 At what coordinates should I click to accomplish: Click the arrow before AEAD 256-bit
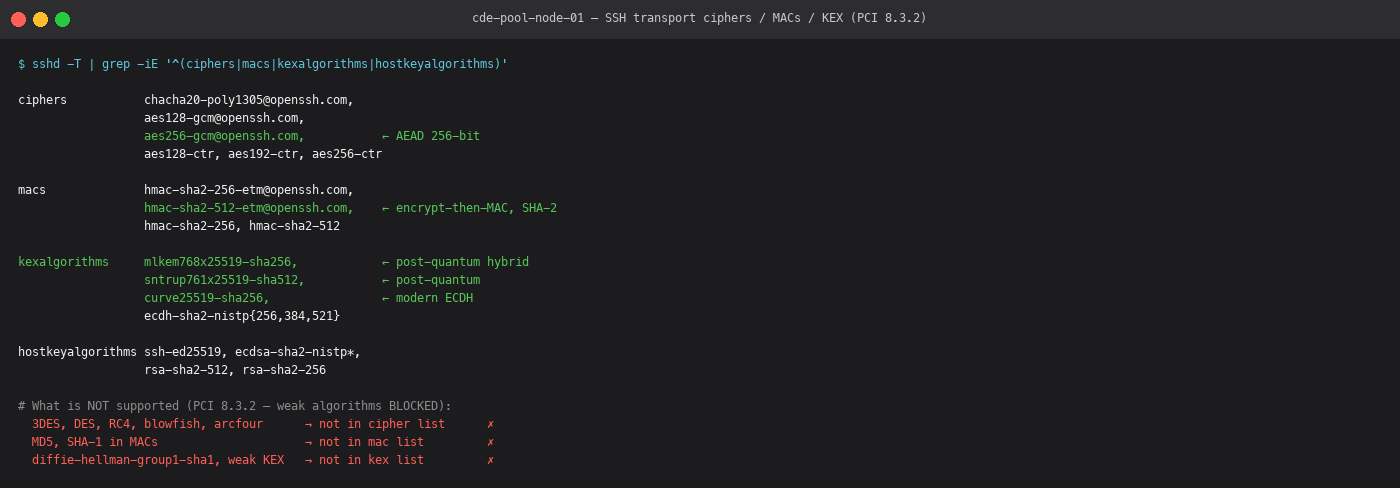click(386, 136)
